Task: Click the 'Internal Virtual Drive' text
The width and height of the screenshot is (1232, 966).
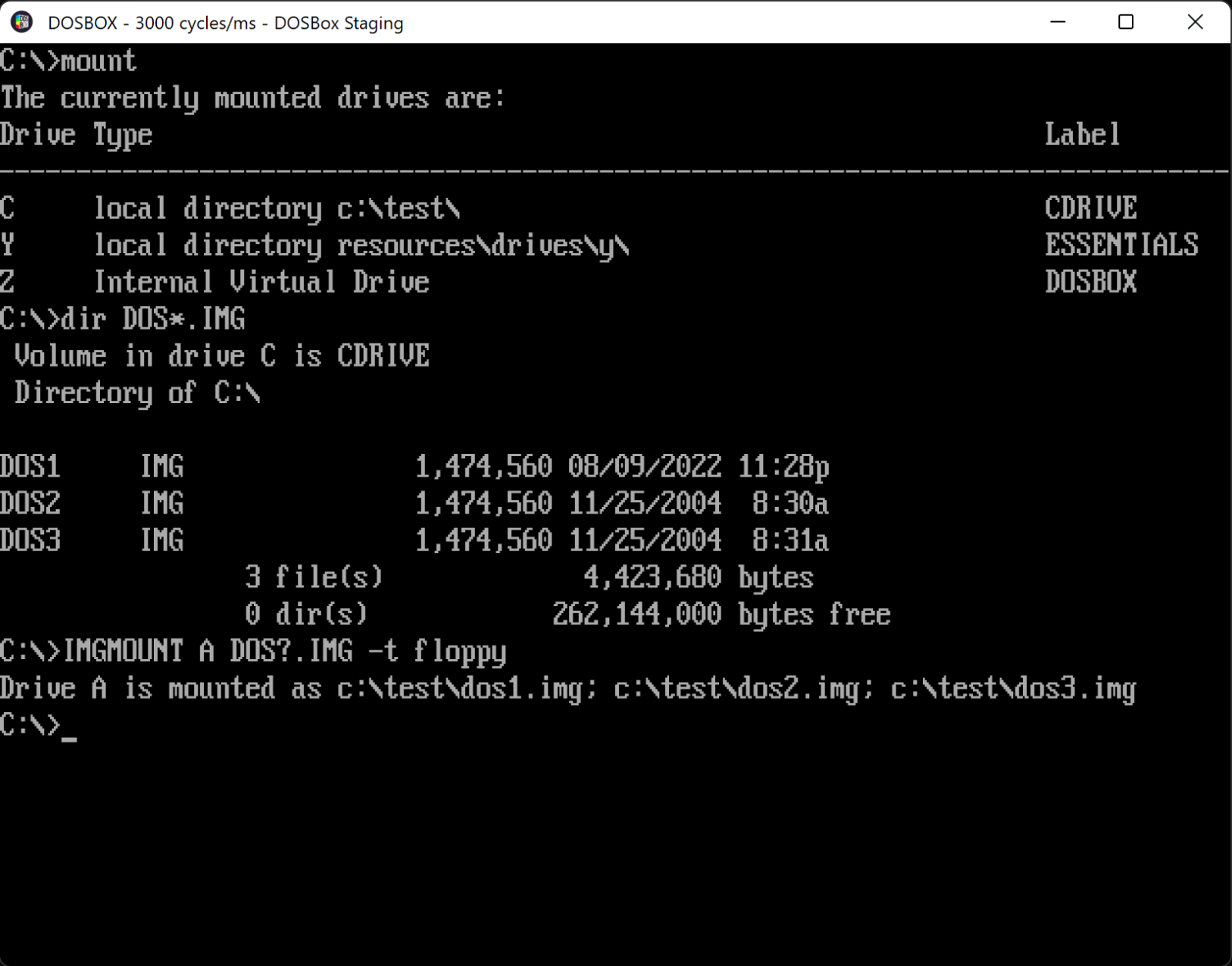Action: [x=261, y=283]
